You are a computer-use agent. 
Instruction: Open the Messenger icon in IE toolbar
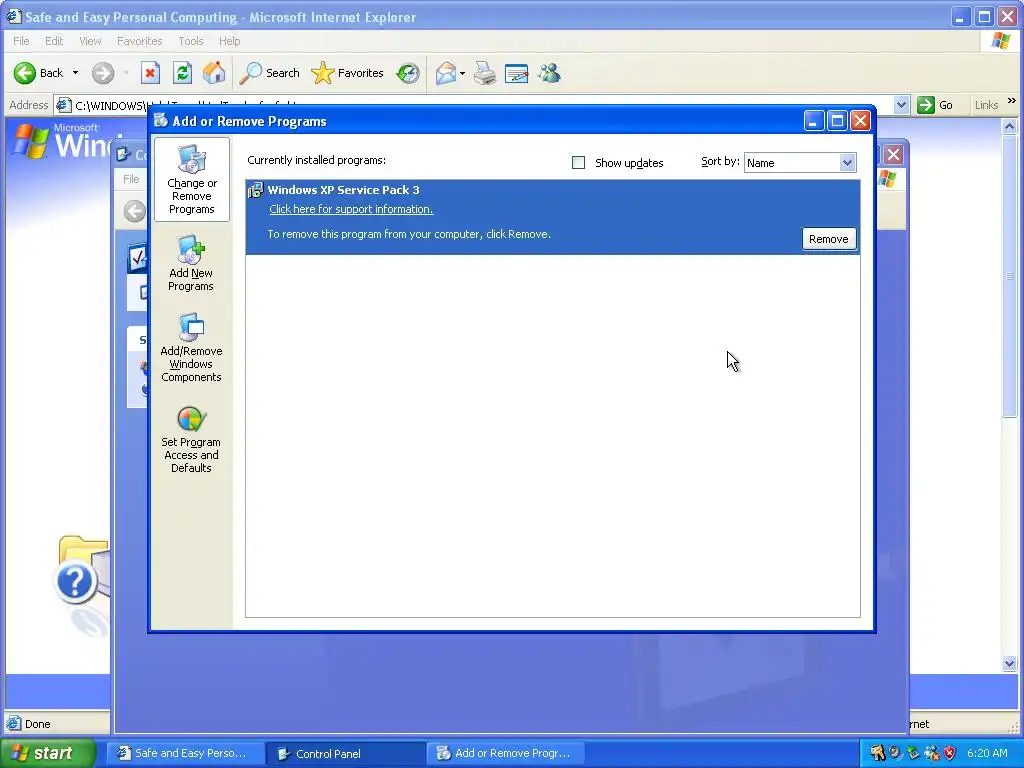point(549,73)
